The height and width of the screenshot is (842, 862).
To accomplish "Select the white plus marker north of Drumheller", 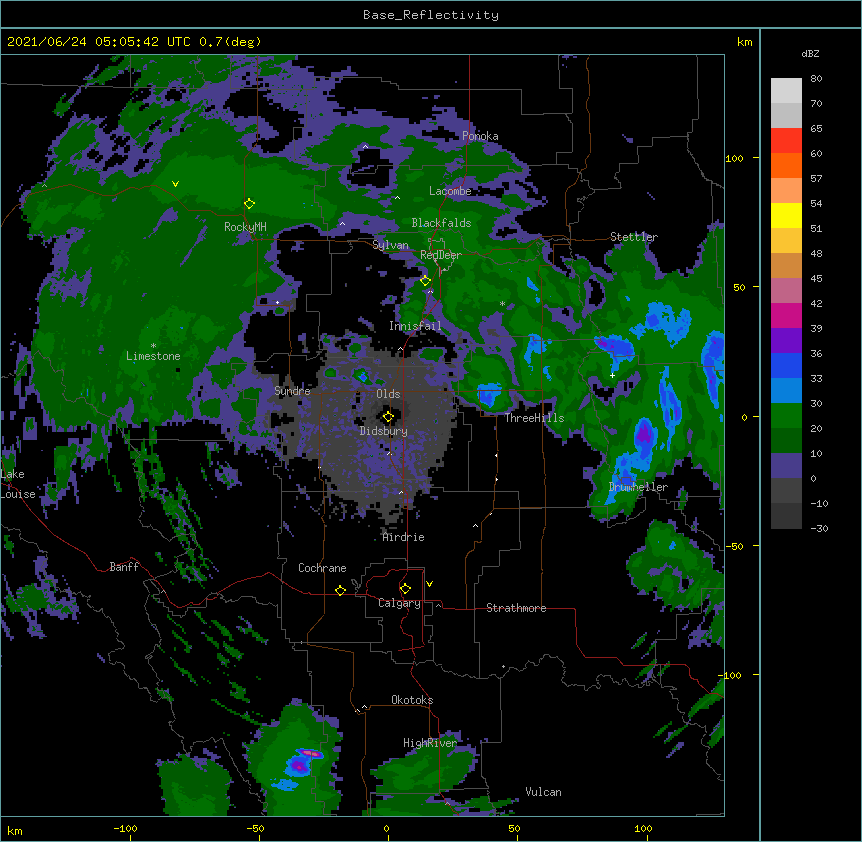I will point(612,375).
